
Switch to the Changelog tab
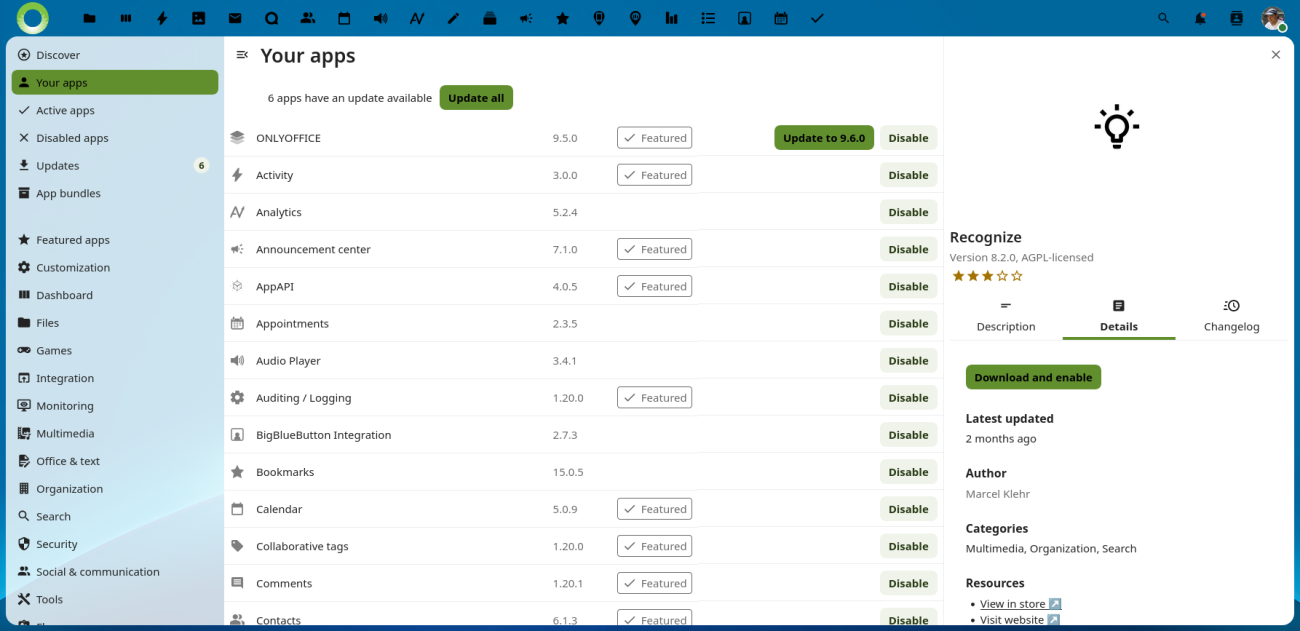pyautogui.click(x=1232, y=316)
